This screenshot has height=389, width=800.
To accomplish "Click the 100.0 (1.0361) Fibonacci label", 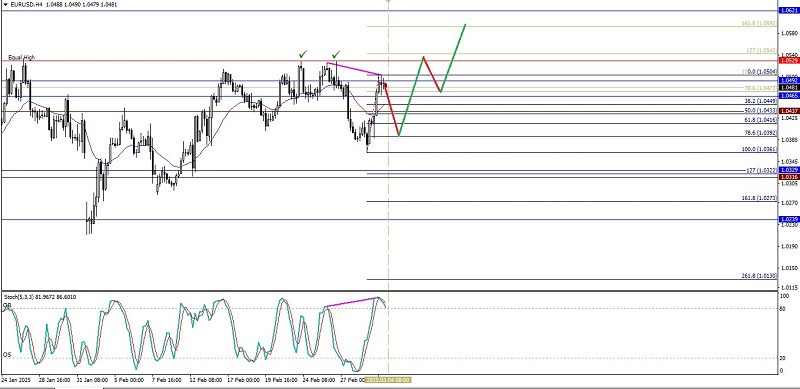I will click(x=759, y=149).
